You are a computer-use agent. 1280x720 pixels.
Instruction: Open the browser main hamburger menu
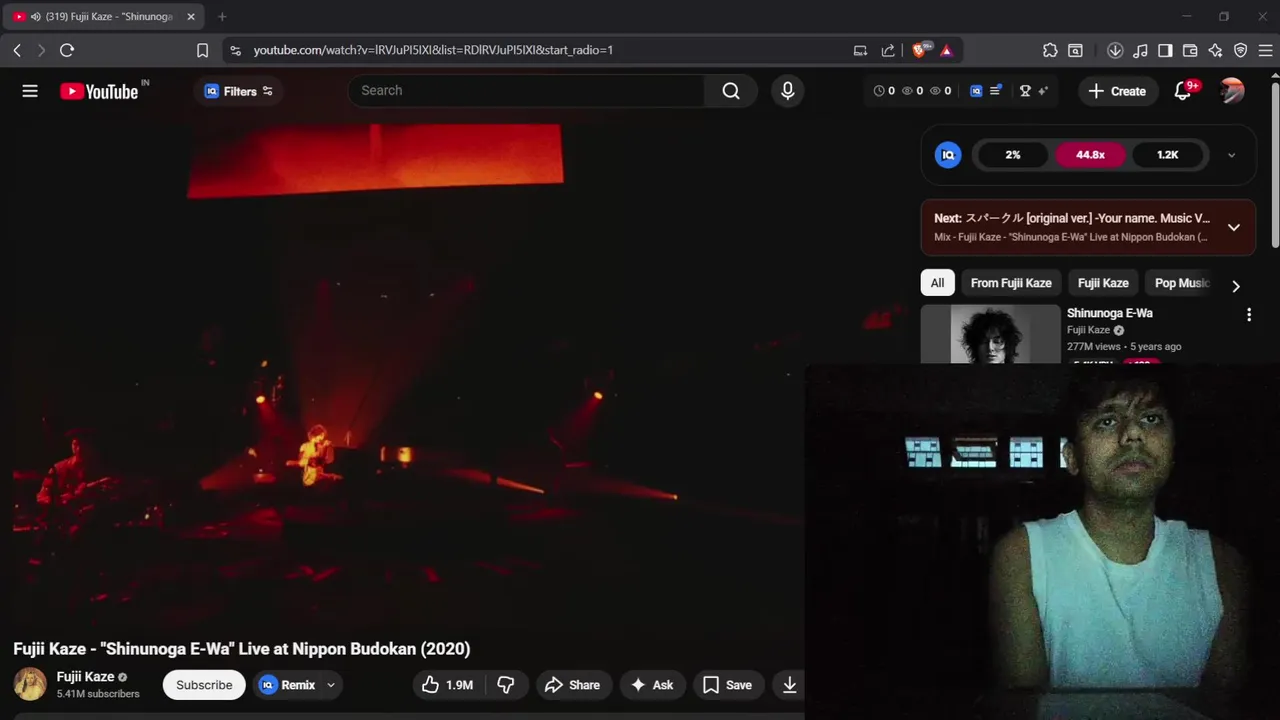pos(1265,50)
